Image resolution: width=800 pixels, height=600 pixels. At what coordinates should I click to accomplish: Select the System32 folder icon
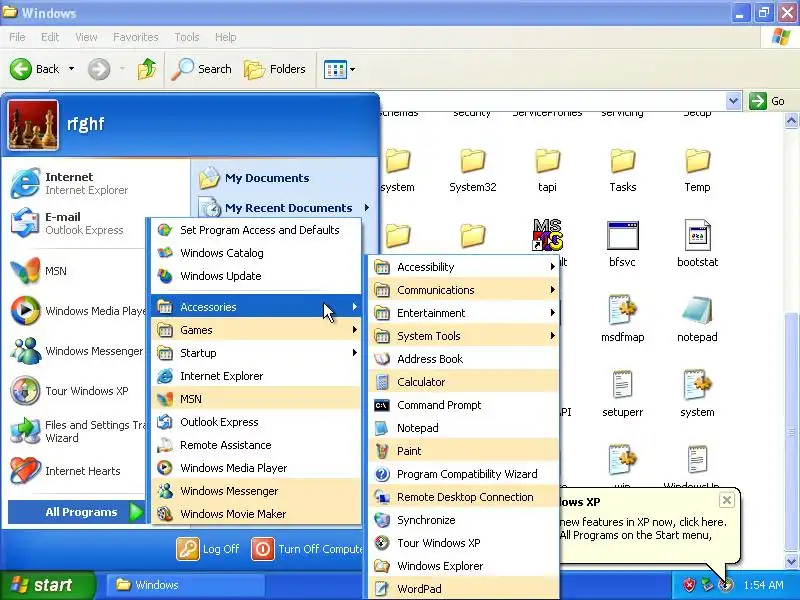472,161
